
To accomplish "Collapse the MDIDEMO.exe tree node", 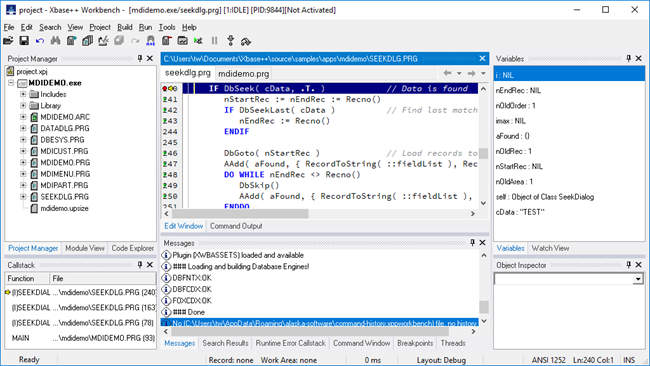I will click(12, 83).
